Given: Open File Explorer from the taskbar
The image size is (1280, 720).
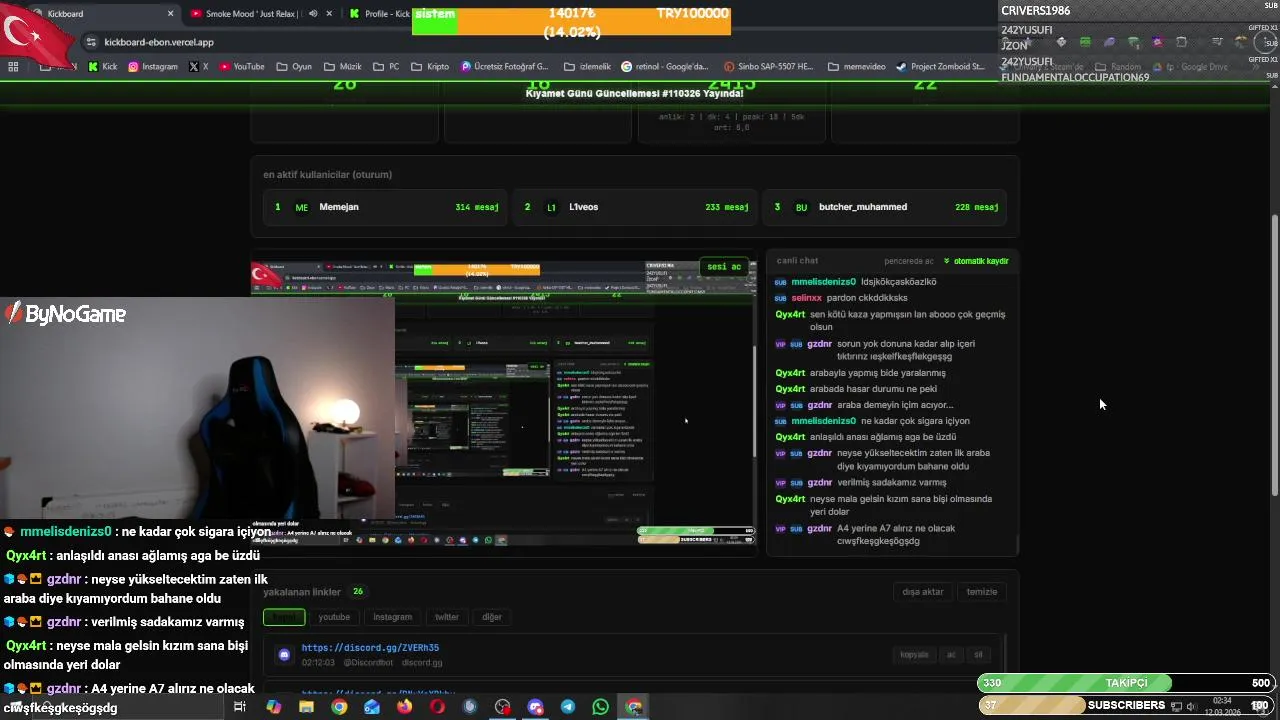Looking at the screenshot, I should coord(306,707).
